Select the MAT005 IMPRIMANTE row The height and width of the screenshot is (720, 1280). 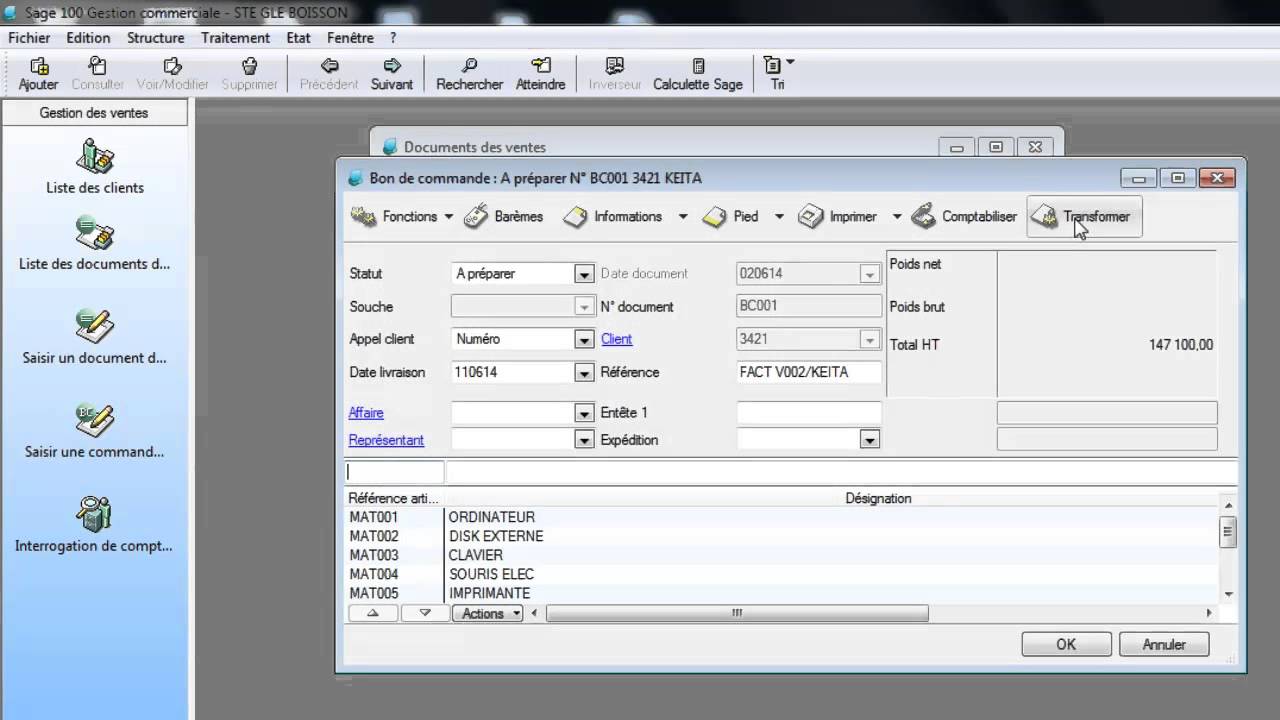782,593
